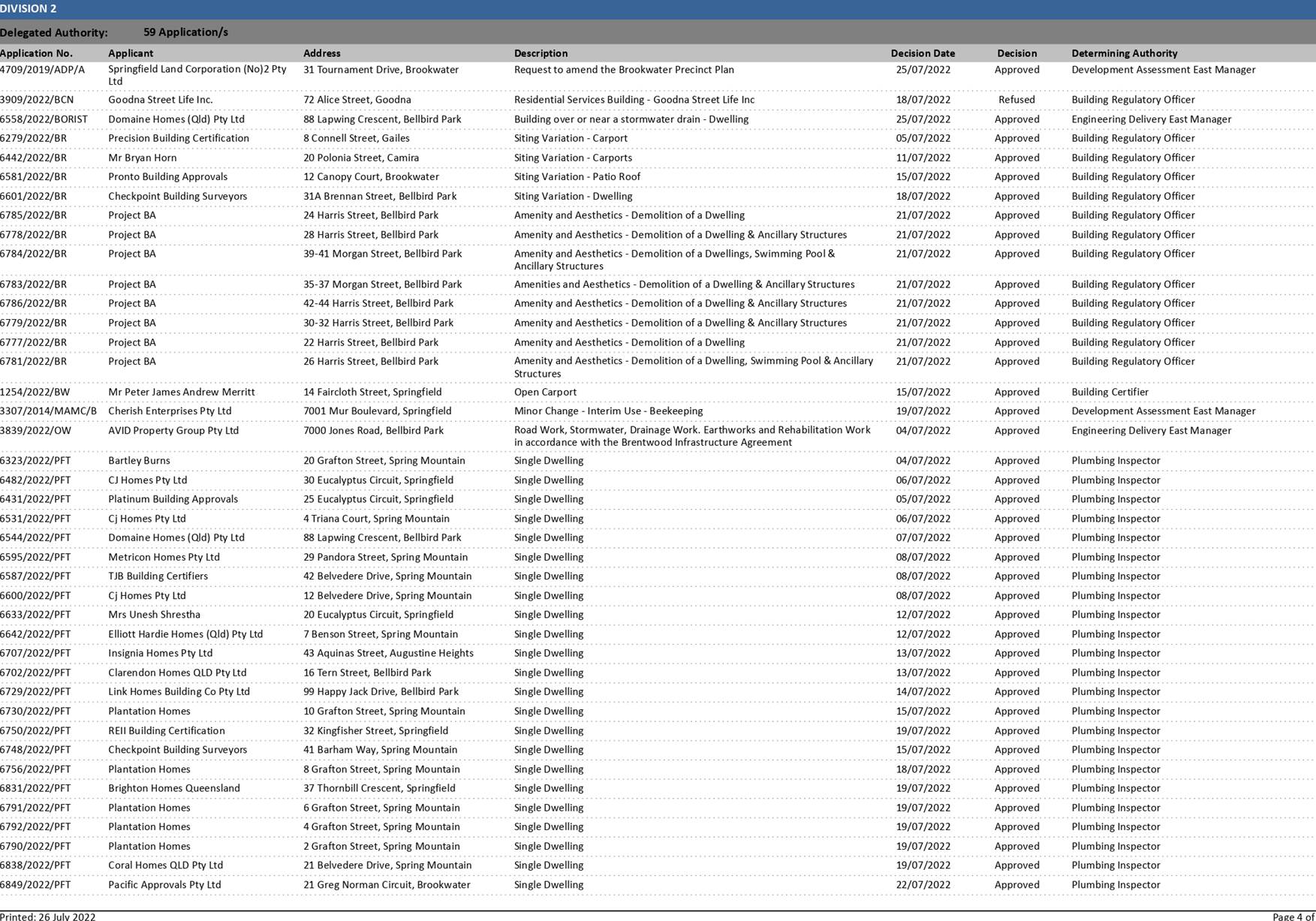This screenshot has width=1316, height=921.
Task: Select application number 6783/2022/BR
Action: 33,284
